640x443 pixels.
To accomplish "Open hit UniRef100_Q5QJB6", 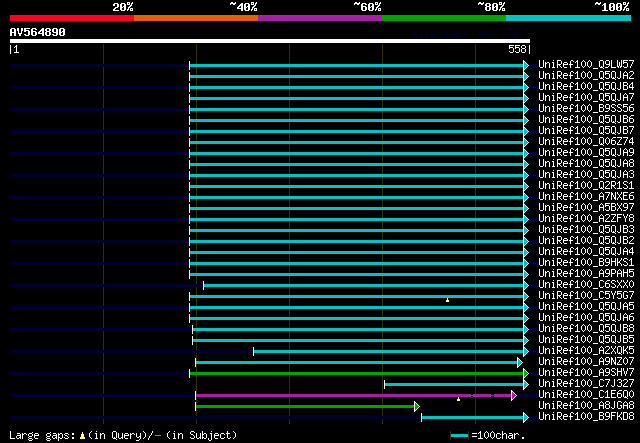I will point(586,119).
